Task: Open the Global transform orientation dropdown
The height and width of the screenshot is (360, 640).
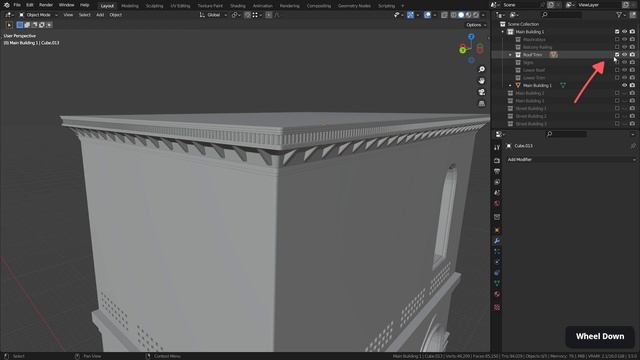Action: pos(213,15)
